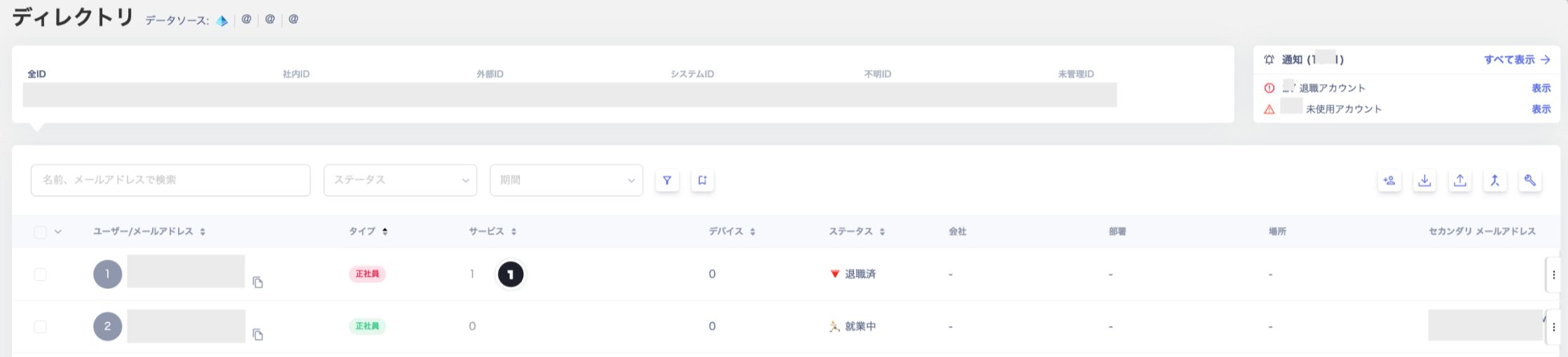Click the 就業中 status text
The height and width of the screenshot is (357, 1568).
(860, 327)
